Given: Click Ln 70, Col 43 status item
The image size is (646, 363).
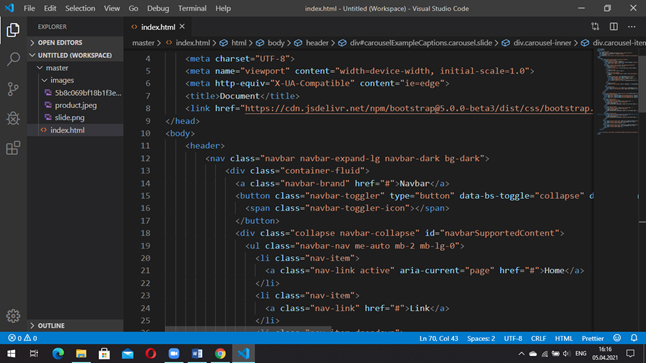Looking at the screenshot, I should (438, 338).
